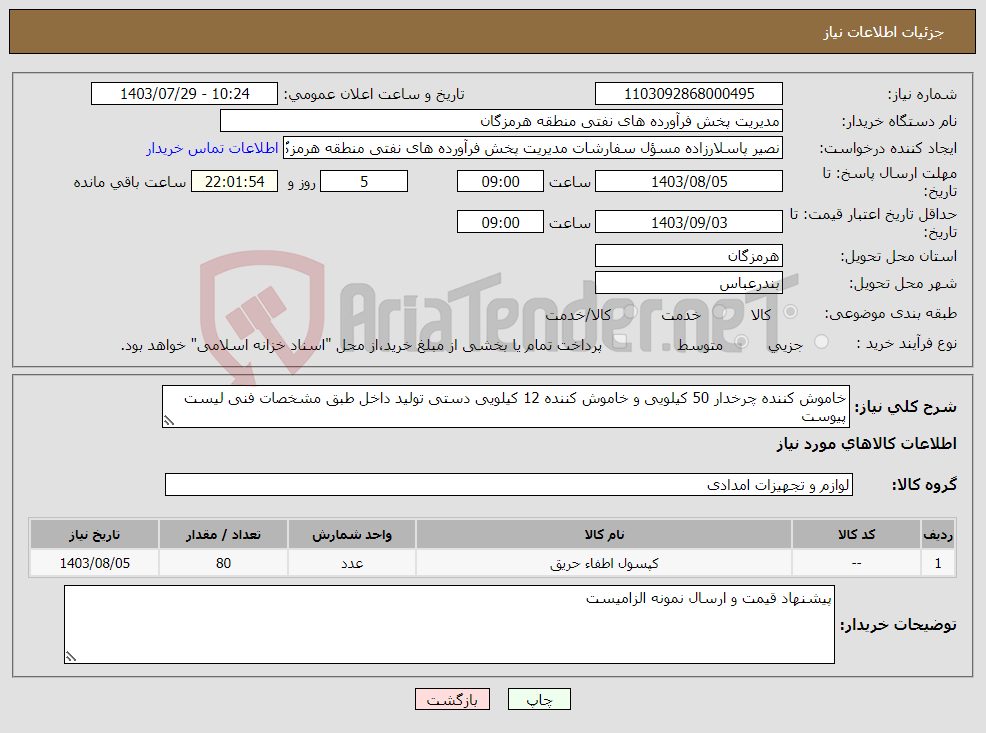Select the خدمت radio button
The height and width of the screenshot is (733, 986).
point(720,312)
